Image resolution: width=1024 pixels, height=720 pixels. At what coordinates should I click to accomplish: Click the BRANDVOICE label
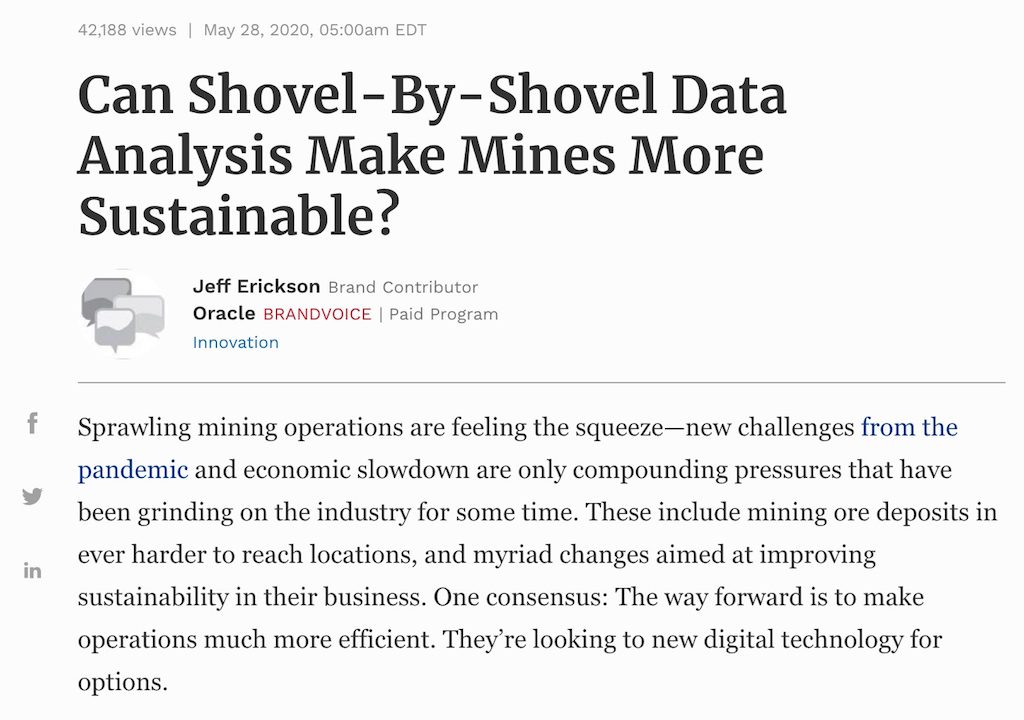click(x=317, y=314)
